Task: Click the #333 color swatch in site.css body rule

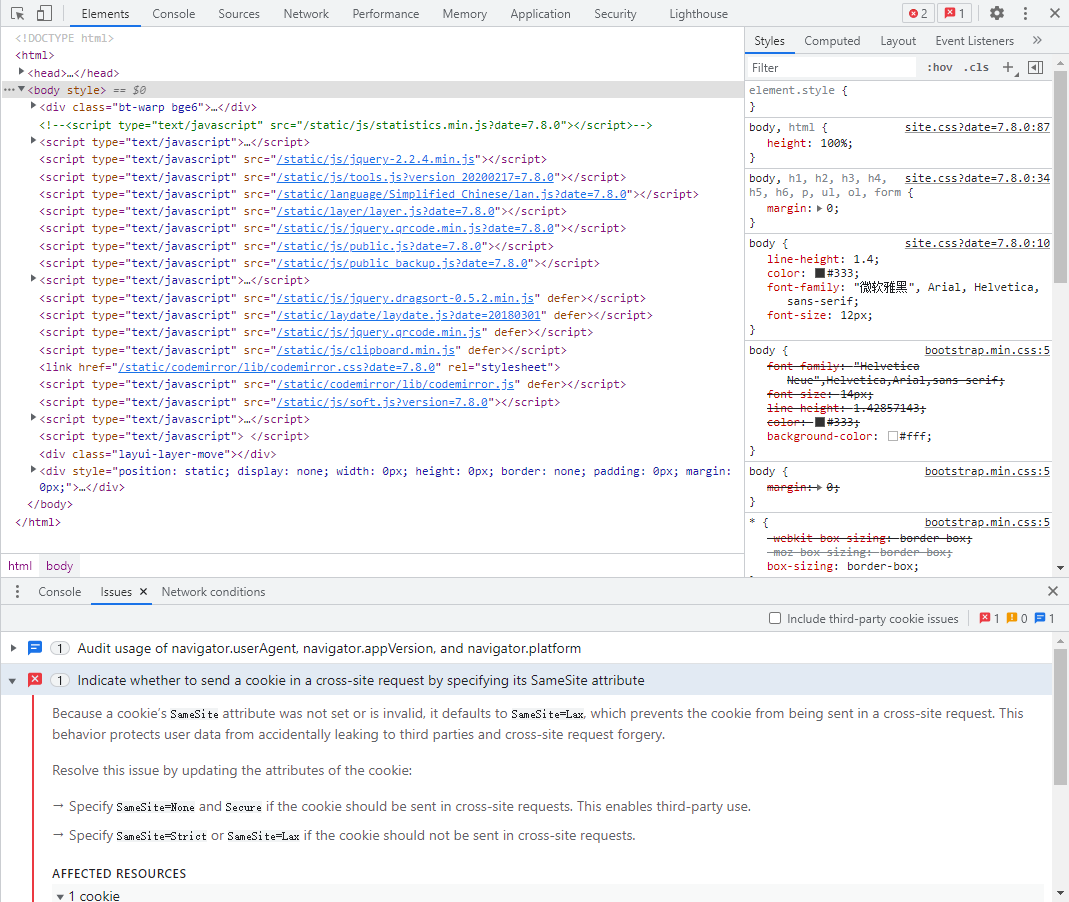Action: pos(819,273)
